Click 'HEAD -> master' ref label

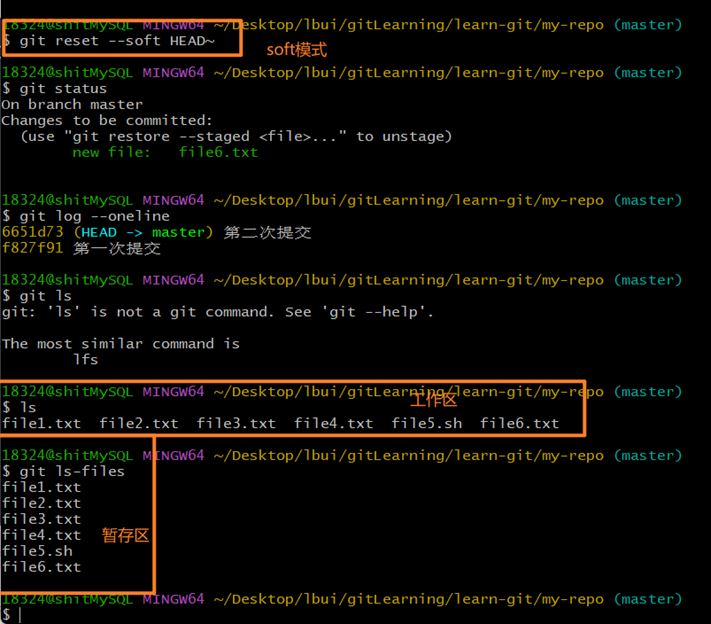point(143,233)
